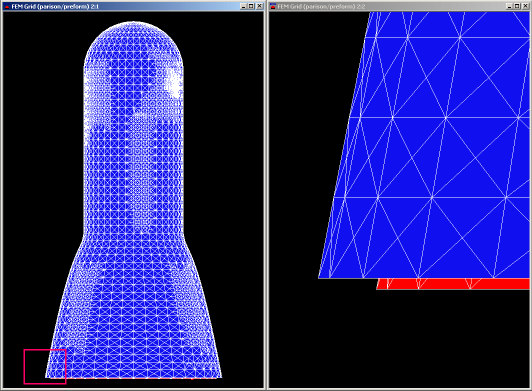Click inside the pink zoom rectangle

[45, 367]
